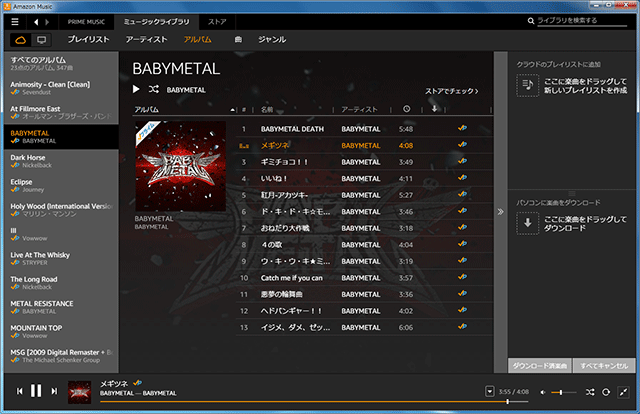Click Prime check icon on track 13 row

[x=462, y=327]
